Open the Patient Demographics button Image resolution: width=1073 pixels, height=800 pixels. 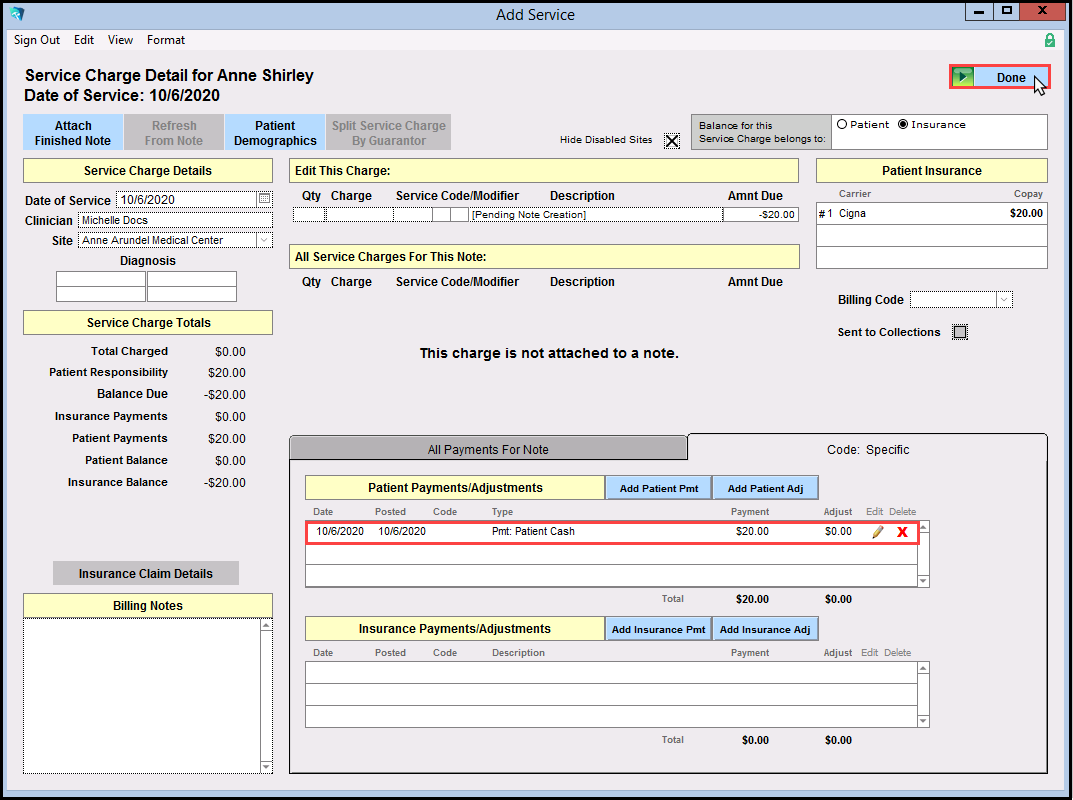tap(275, 133)
